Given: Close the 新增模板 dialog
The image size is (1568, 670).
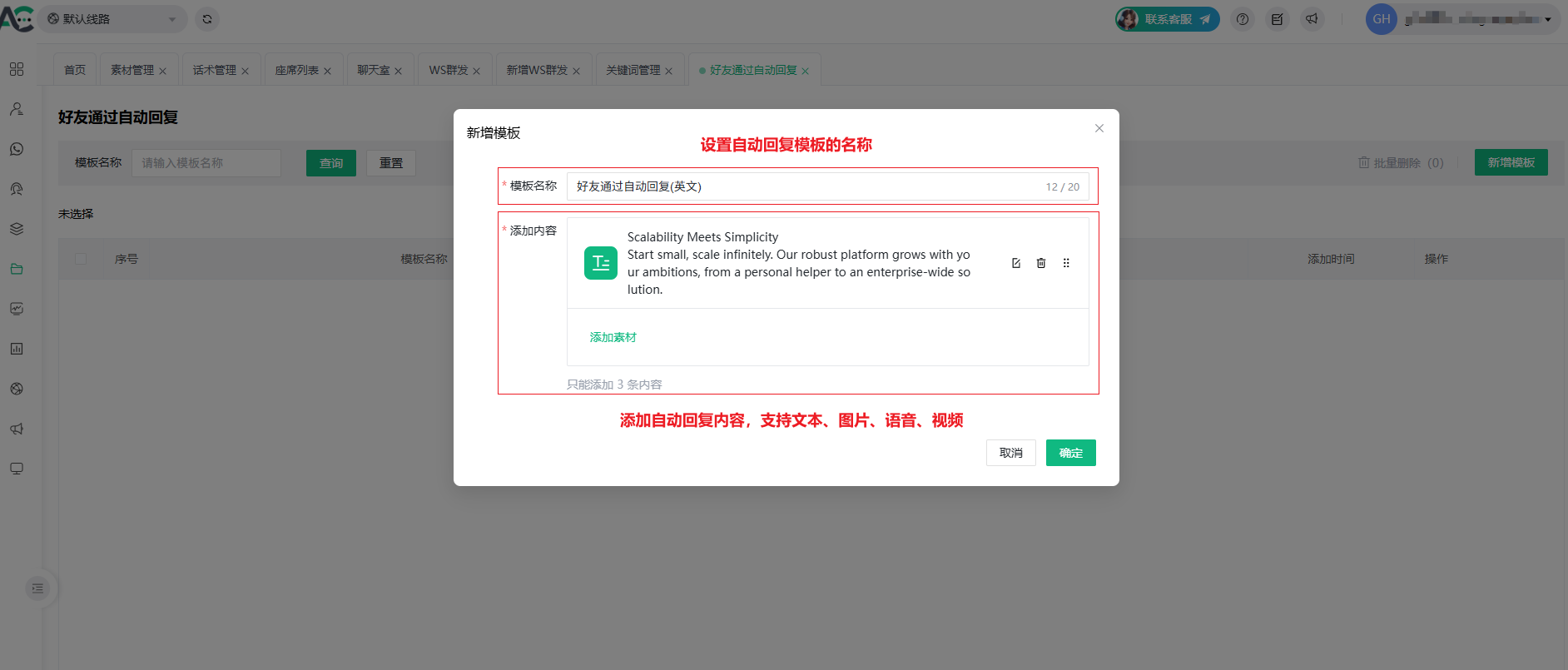Looking at the screenshot, I should 1099,128.
